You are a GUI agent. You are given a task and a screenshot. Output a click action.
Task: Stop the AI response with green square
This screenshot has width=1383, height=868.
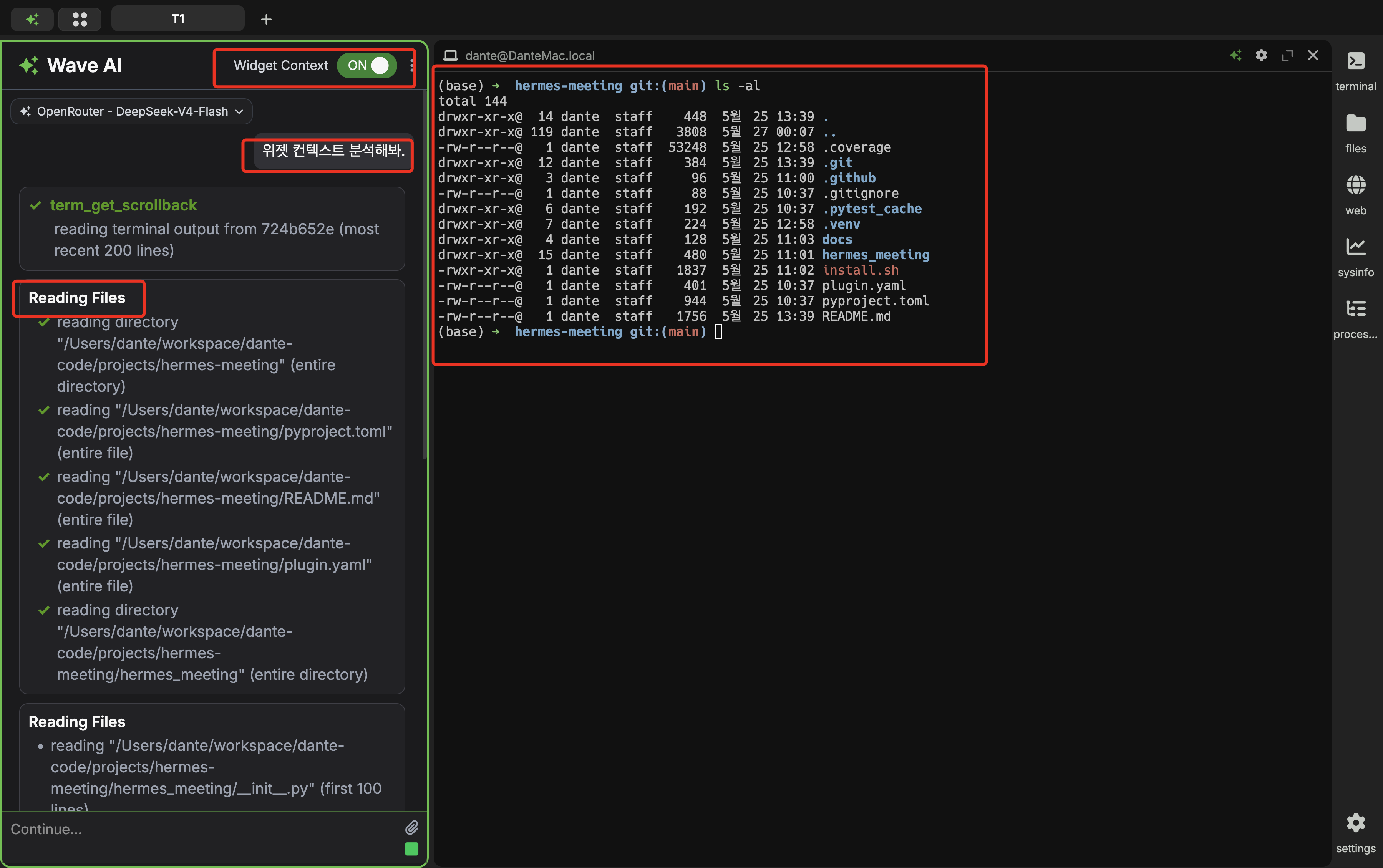(411, 848)
